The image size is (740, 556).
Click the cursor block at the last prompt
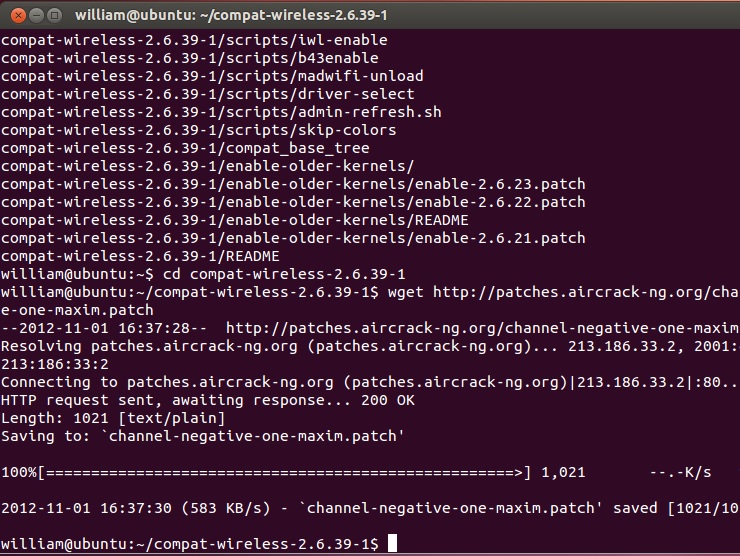tap(393, 543)
